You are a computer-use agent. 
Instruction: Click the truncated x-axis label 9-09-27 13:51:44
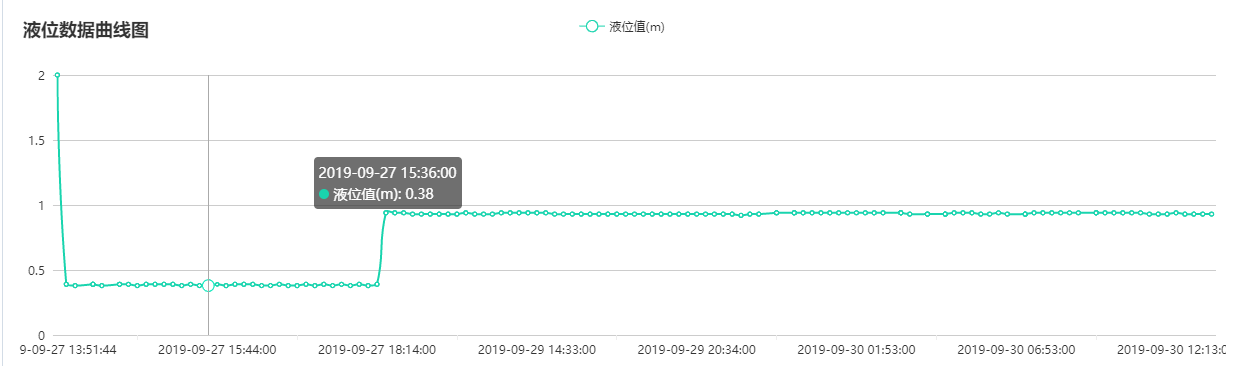tap(69, 350)
